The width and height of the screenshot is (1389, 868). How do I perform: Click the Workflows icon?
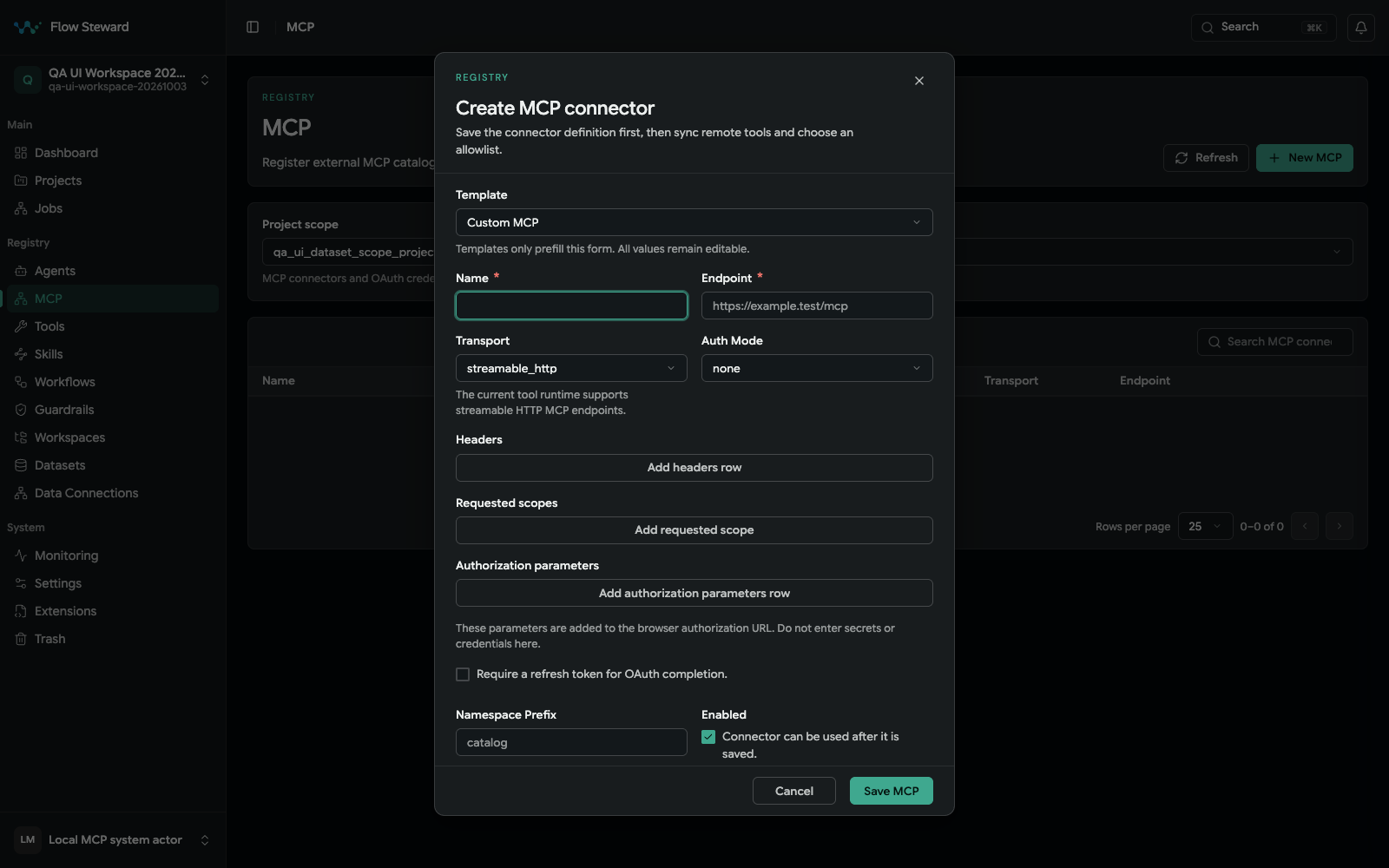21,382
